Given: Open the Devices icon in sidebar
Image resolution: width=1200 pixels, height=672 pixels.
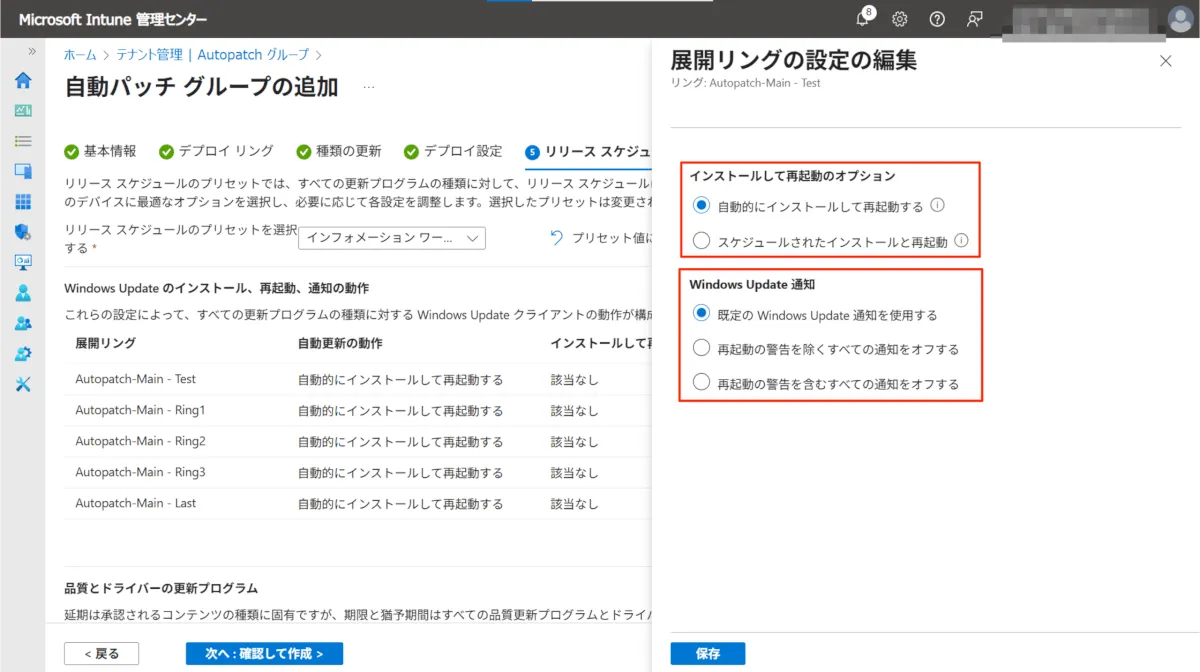Looking at the screenshot, I should [x=22, y=171].
